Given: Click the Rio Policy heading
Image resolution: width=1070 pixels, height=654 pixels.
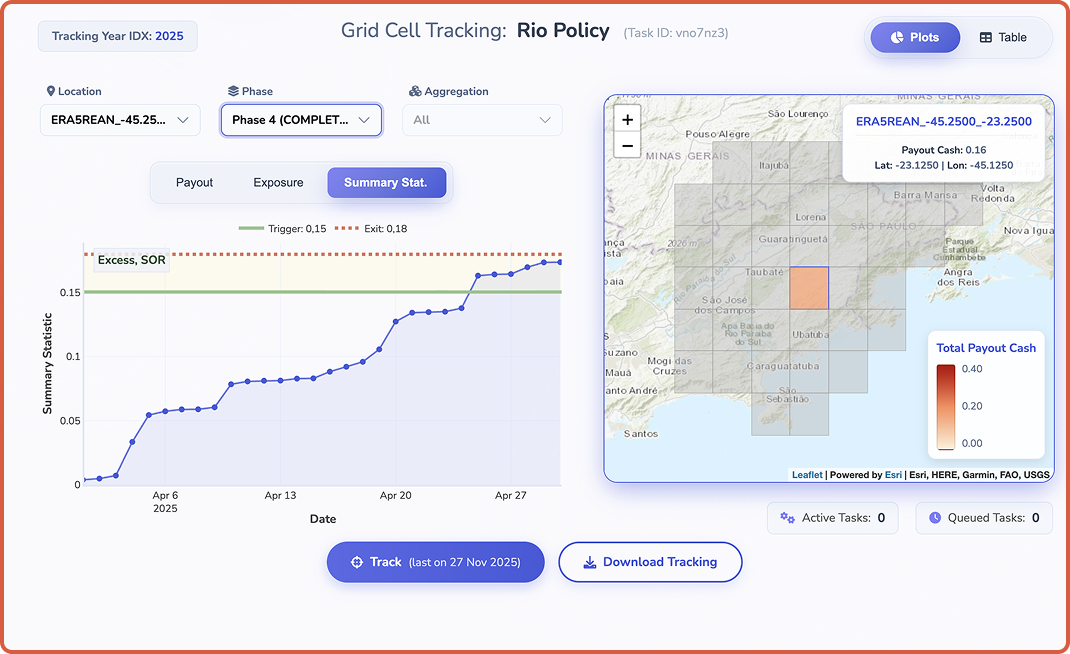Looking at the screenshot, I should pyautogui.click(x=563, y=31).
